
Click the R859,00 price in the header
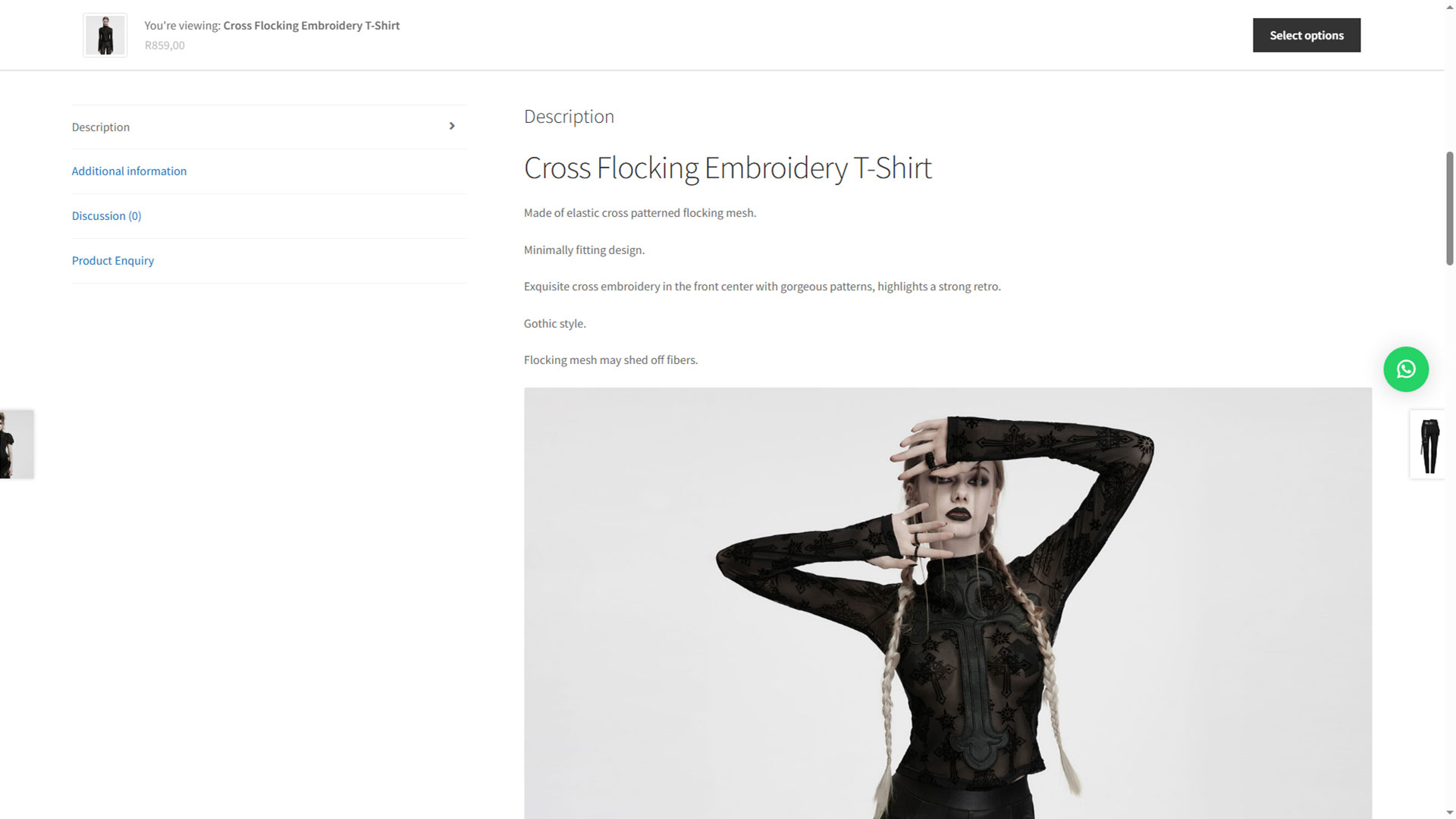click(165, 45)
